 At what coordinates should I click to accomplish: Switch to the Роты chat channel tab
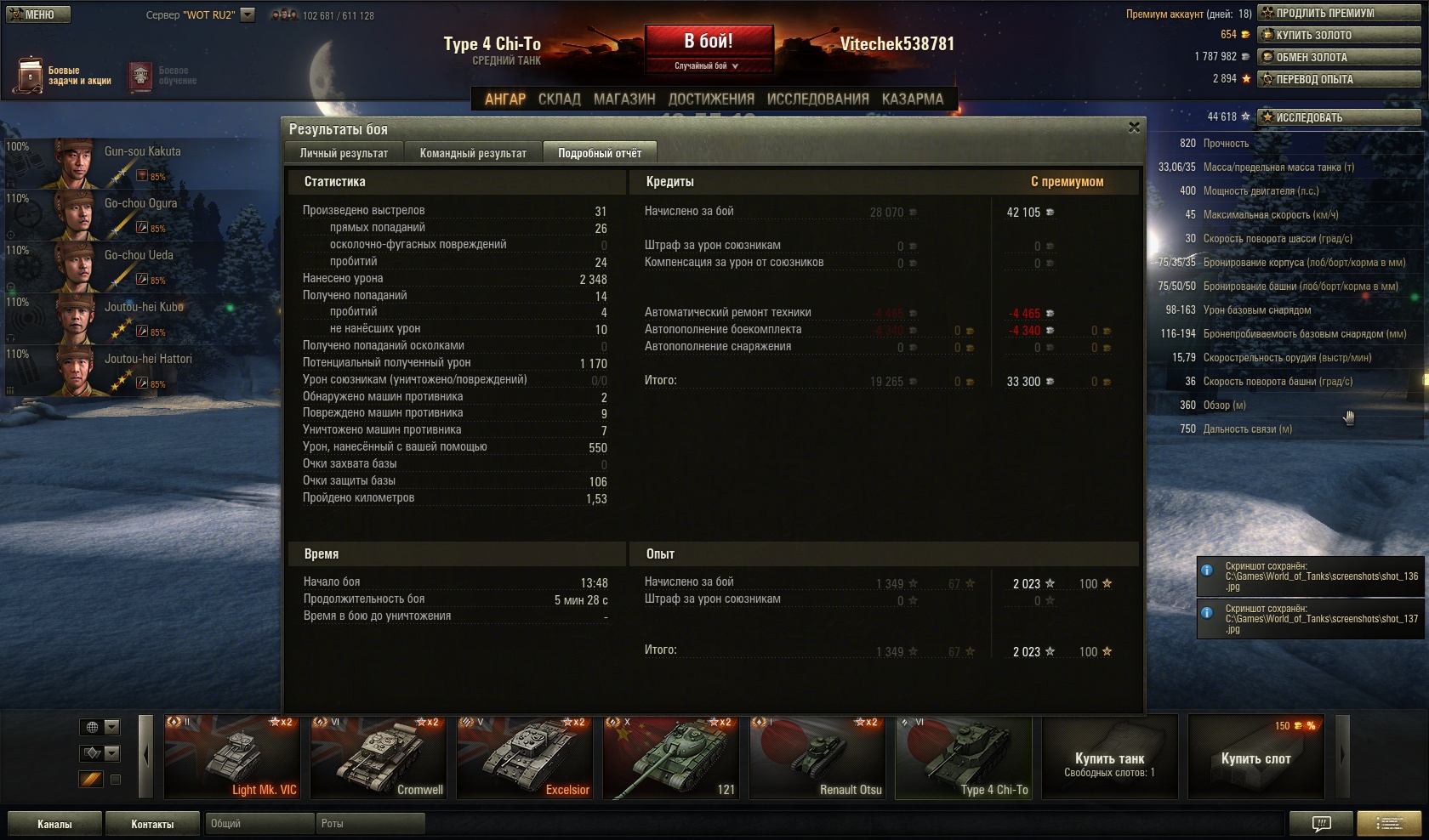pos(370,824)
